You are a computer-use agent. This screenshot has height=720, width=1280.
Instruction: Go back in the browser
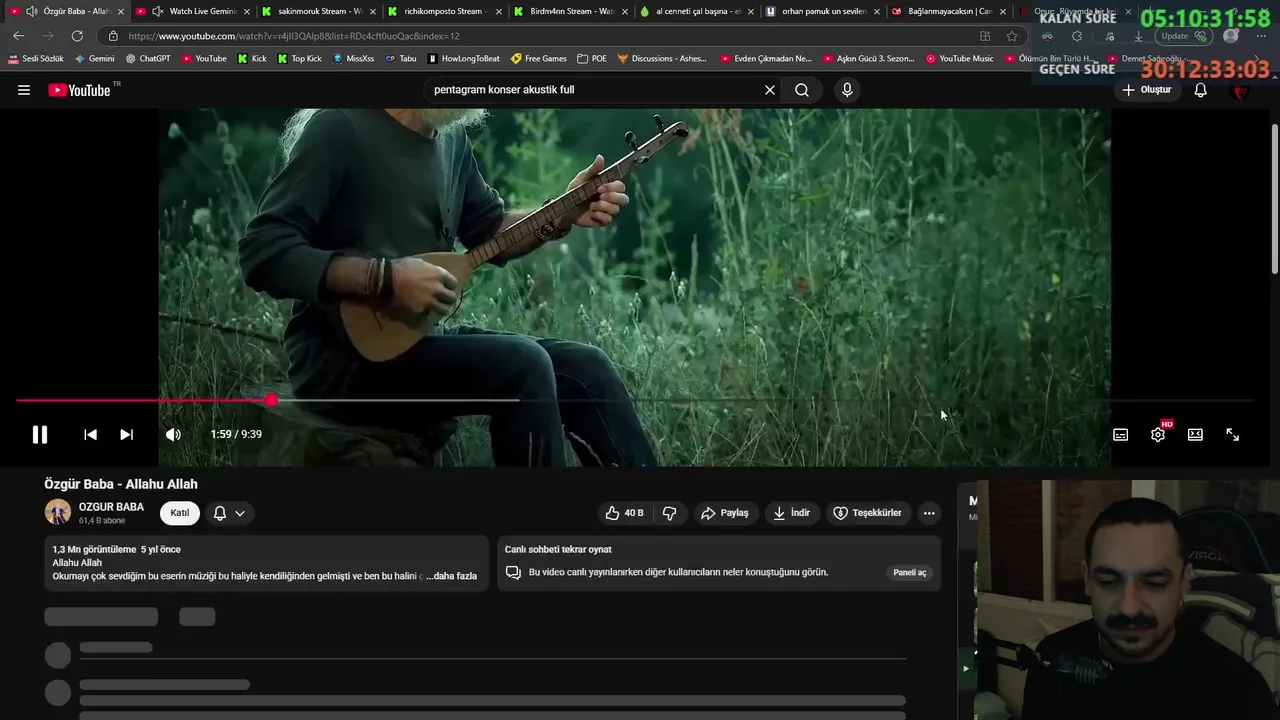coord(18,36)
